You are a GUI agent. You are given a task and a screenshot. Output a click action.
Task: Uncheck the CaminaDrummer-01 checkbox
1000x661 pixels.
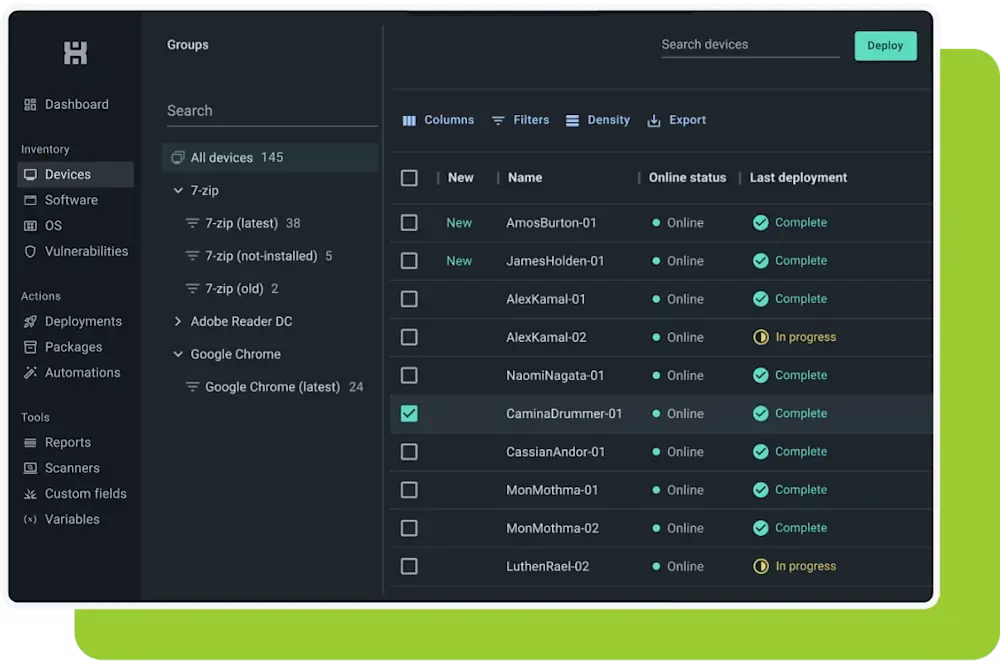[x=409, y=413]
